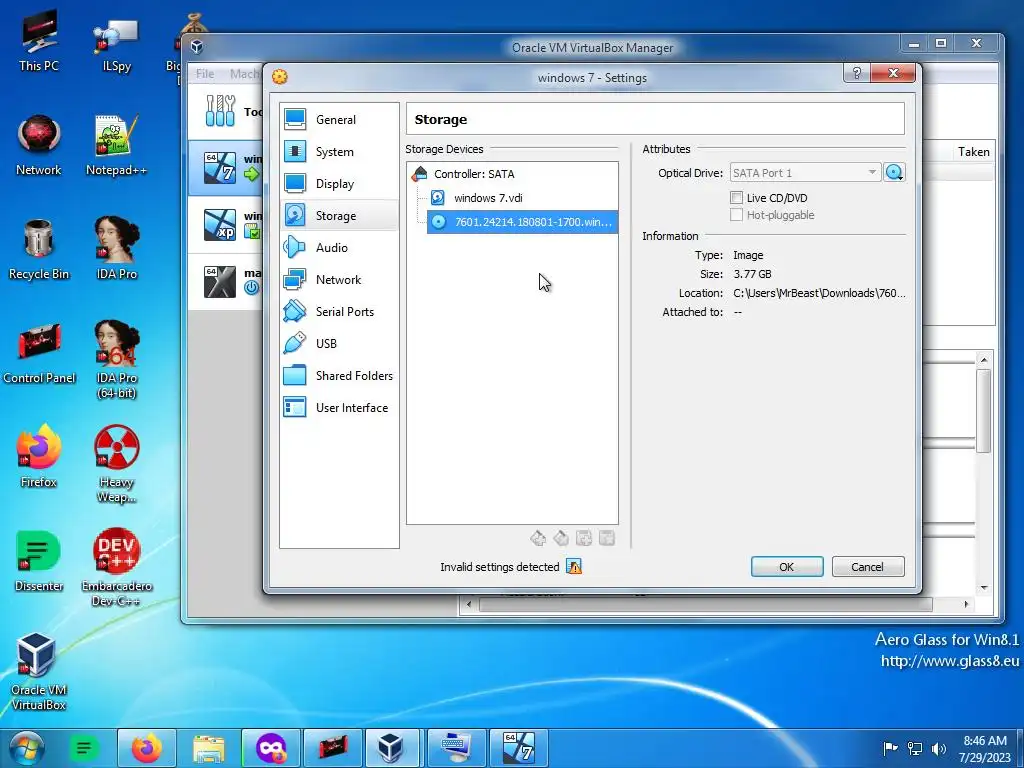Viewport: 1024px width, 768px height.
Task: Open the ILSpy desktop icon
Action: click(116, 44)
